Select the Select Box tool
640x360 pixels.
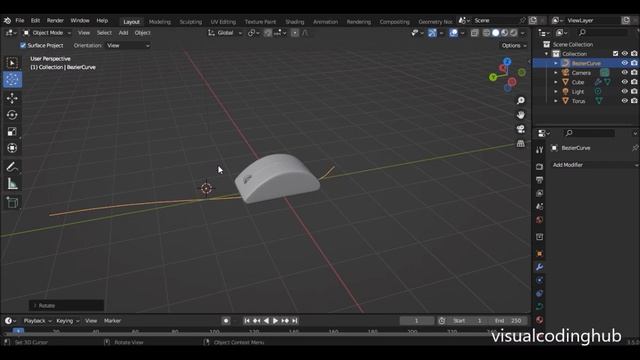tap(12, 63)
